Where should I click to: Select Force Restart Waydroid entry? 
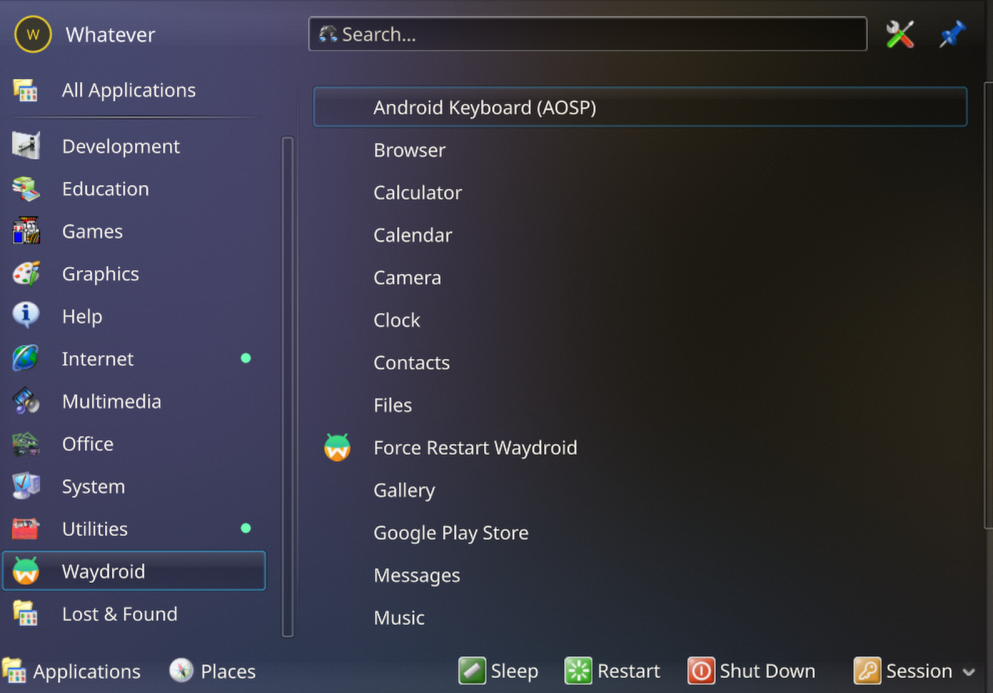pos(640,447)
